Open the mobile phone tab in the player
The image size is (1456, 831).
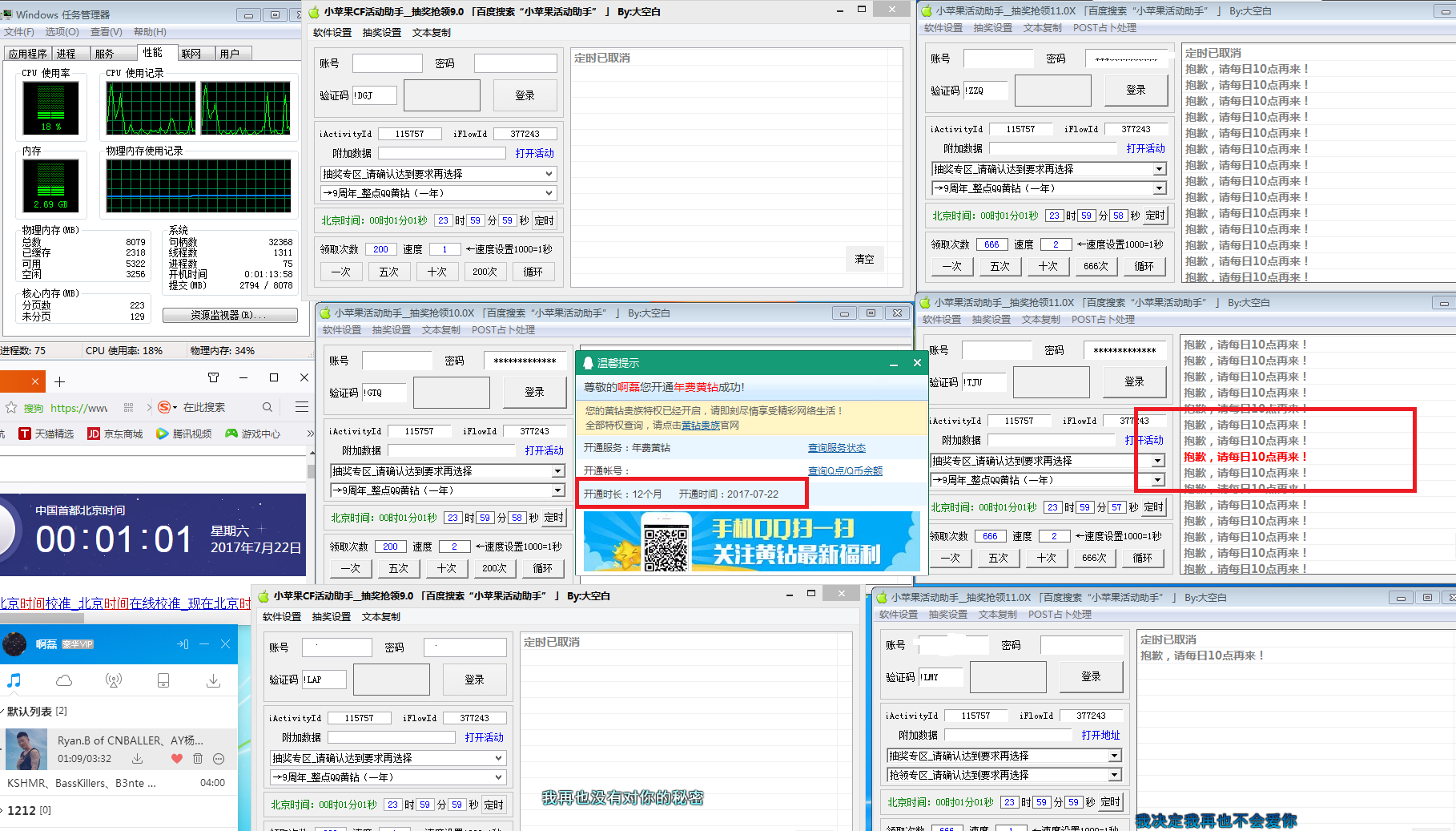pos(163,680)
